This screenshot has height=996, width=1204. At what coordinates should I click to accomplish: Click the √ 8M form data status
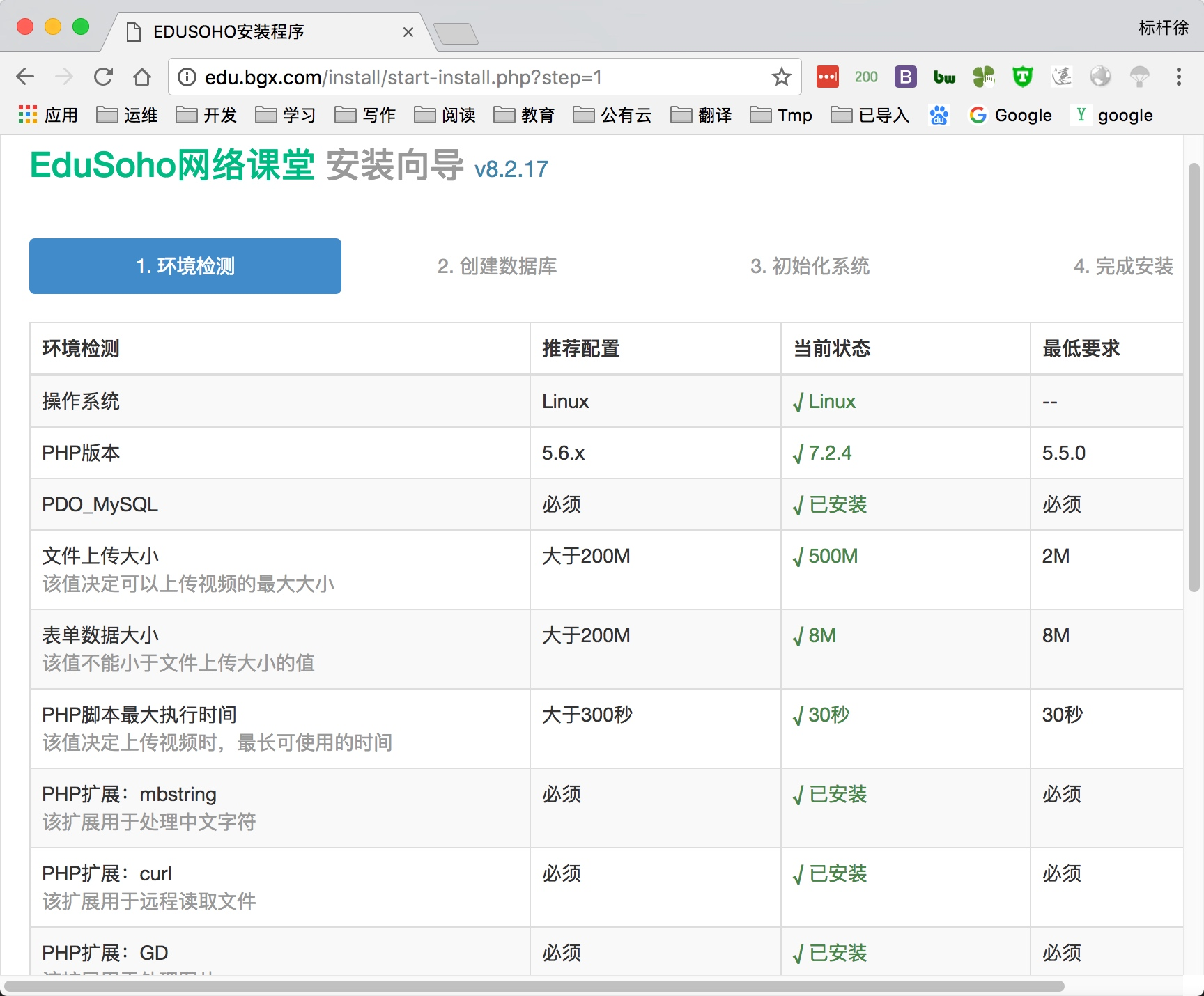pyautogui.click(x=815, y=636)
